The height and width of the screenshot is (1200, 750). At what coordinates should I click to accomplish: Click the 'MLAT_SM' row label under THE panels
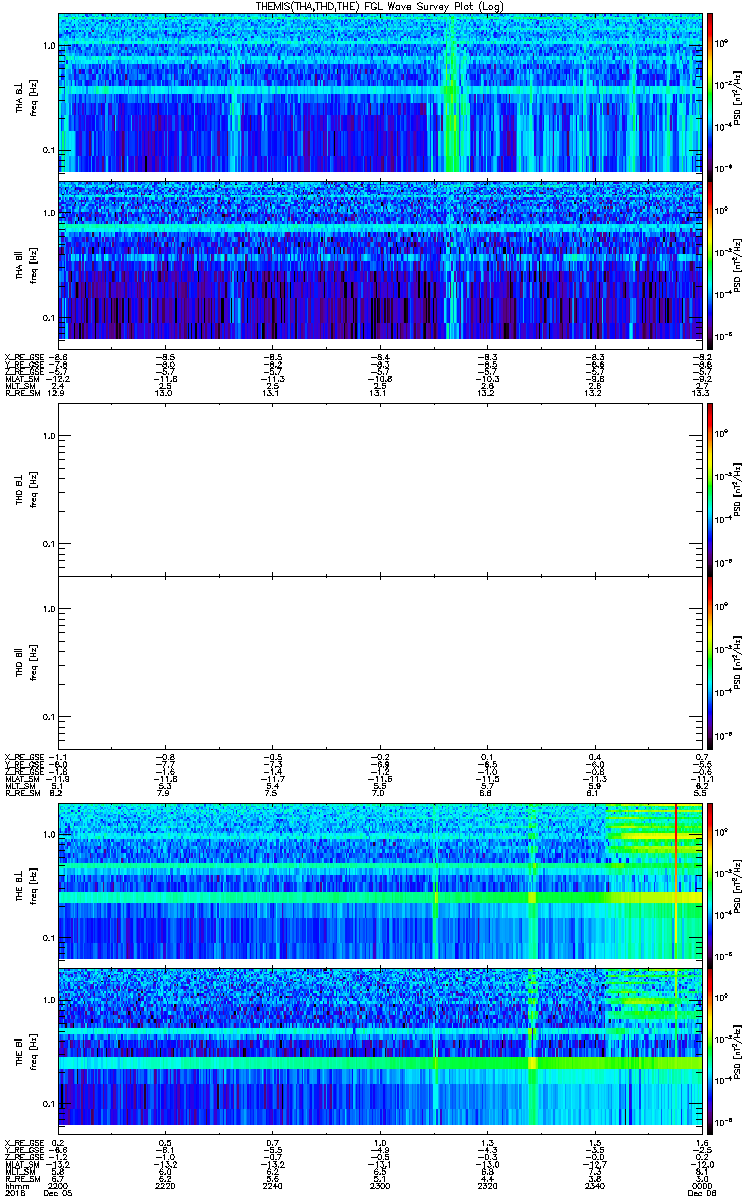[22, 1163]
